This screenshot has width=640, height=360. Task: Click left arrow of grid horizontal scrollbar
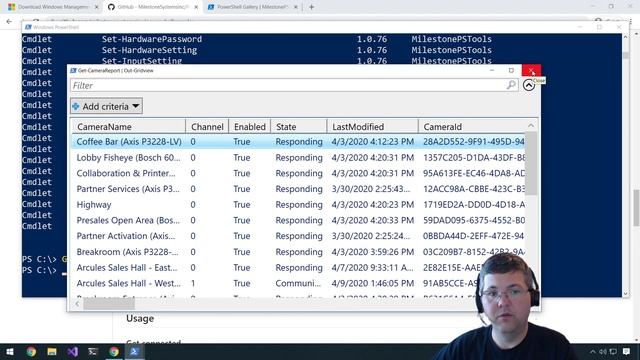[77, 304]
